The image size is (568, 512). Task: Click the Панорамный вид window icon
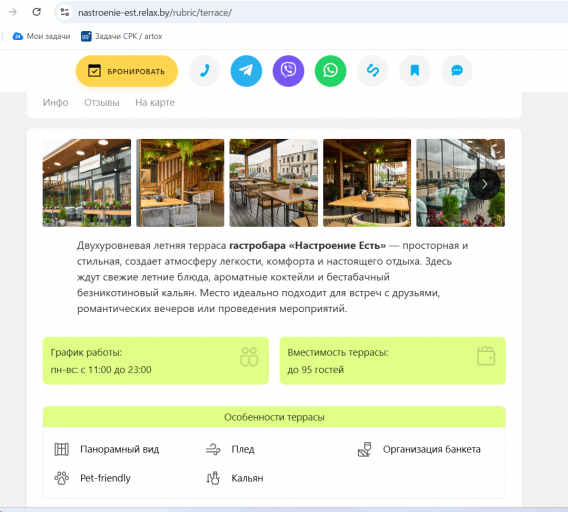pyautogui.click(x=62, y=449)
